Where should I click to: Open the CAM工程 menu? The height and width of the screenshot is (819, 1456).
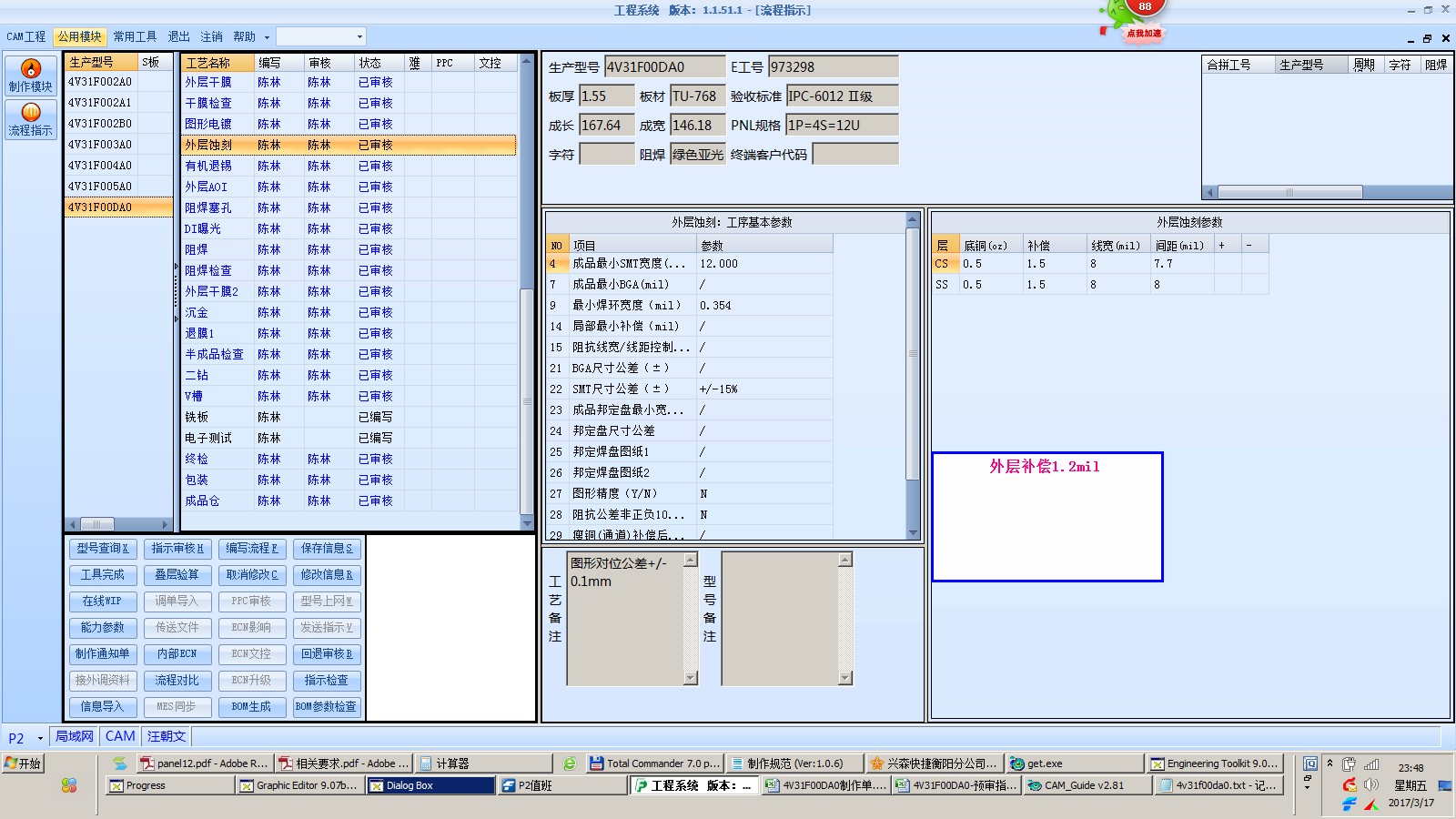(25, 36)
